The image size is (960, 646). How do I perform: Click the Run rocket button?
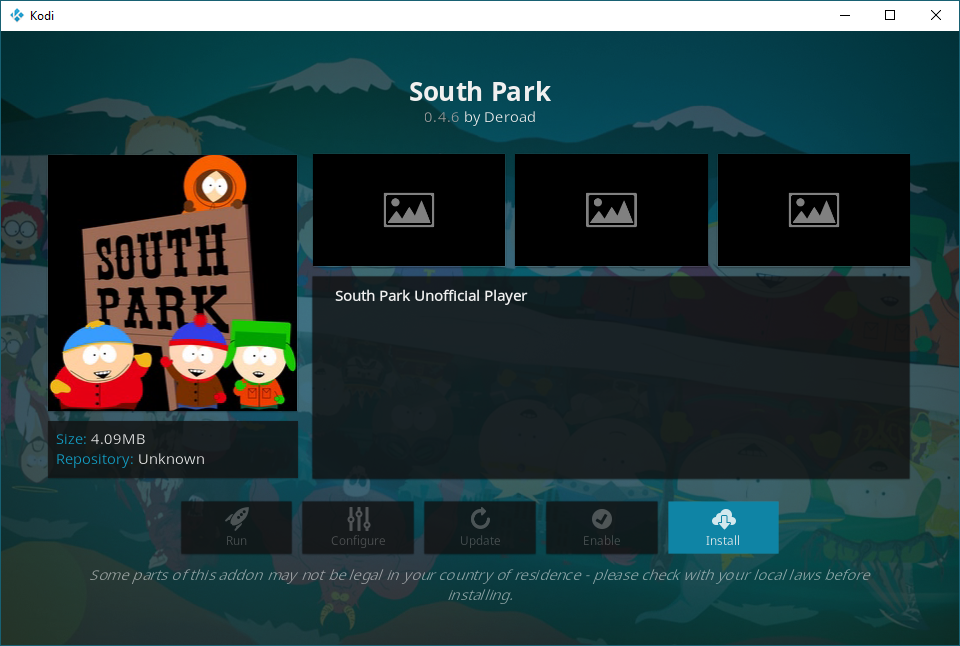236,527
